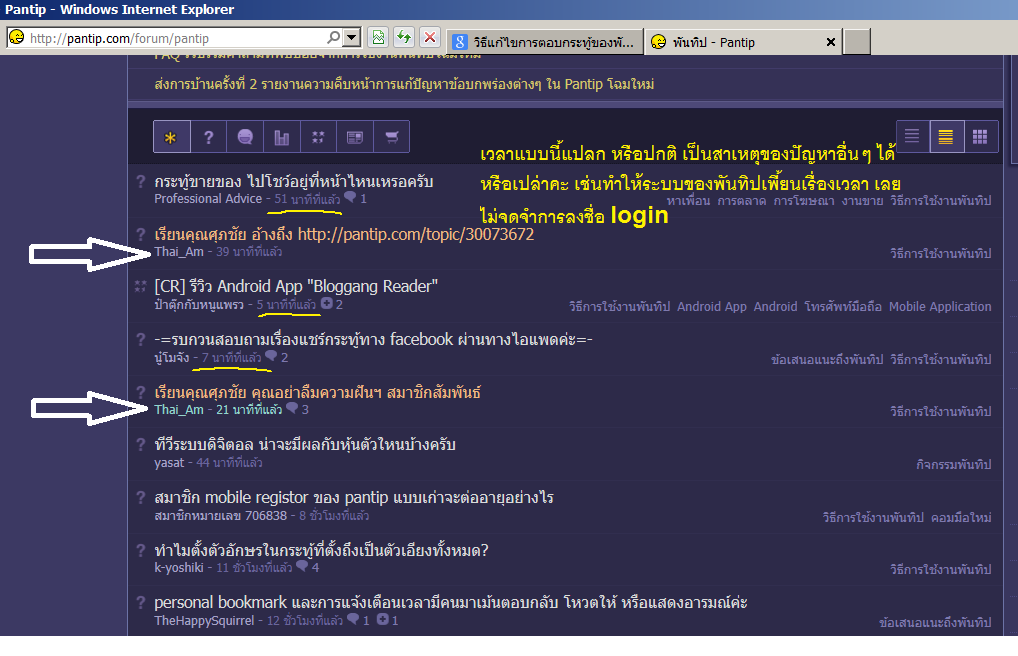Image resolution: width=1018 pixels, height=656 pixels.
Task: Click author name Professional Advice
Action: point(208,199)
